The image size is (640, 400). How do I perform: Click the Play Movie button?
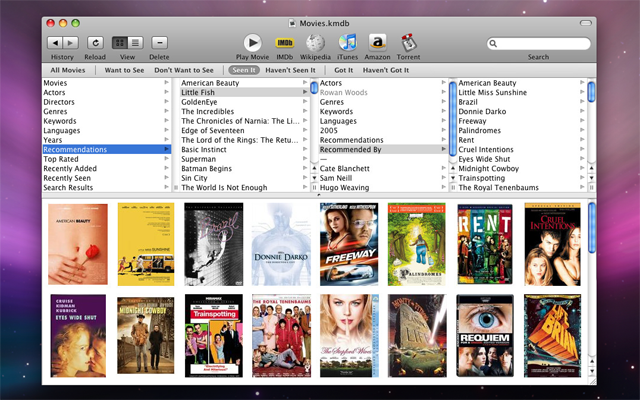coord(252,42)
